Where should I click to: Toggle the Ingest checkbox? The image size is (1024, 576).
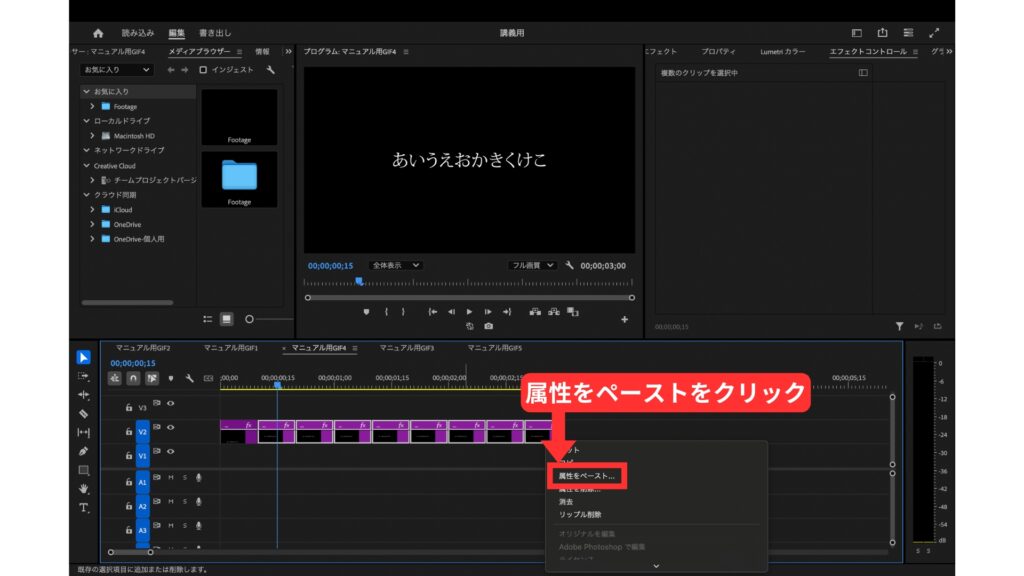pyautogui.click(x=203, y=70)
